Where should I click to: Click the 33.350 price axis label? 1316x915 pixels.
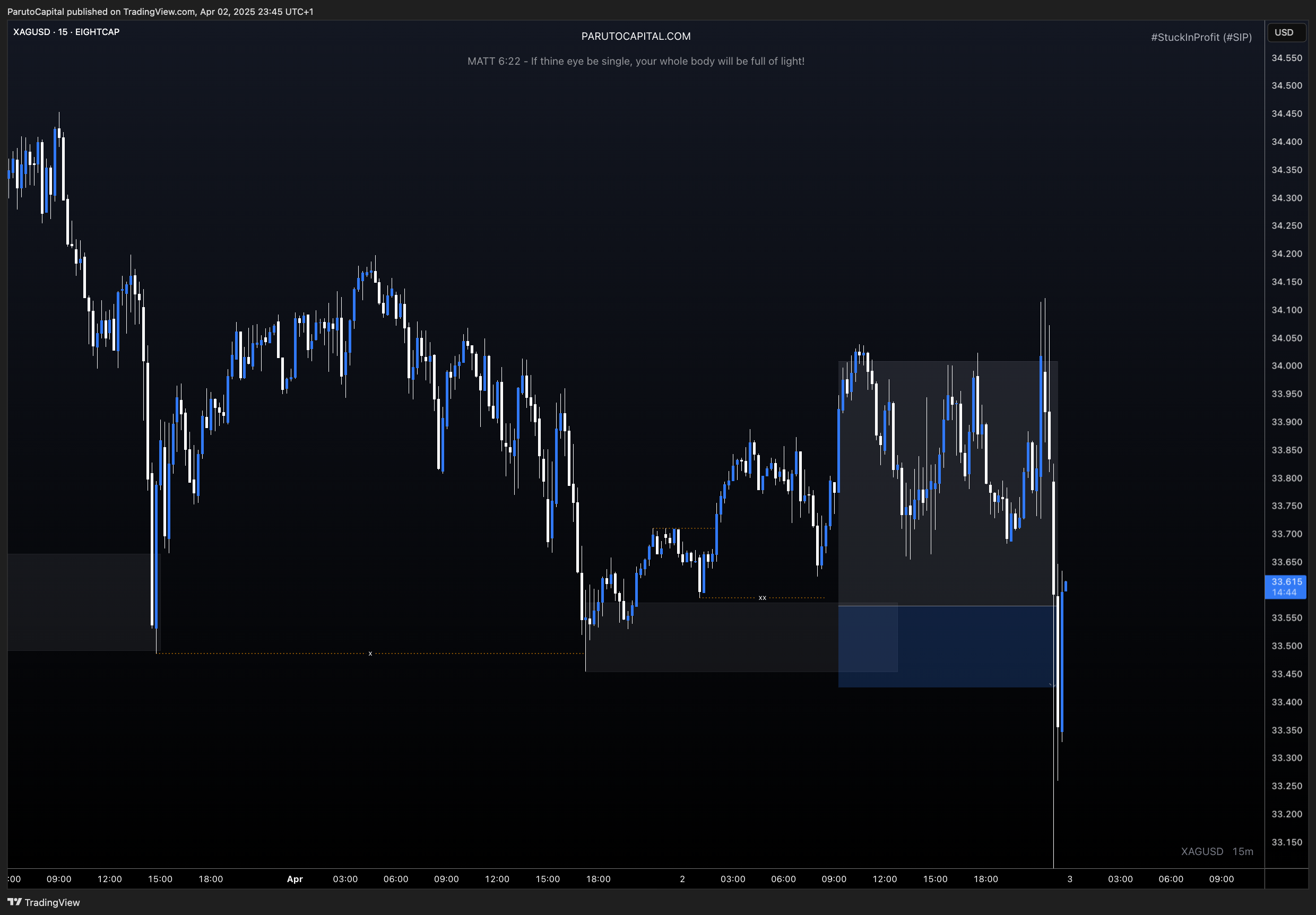1287,730
